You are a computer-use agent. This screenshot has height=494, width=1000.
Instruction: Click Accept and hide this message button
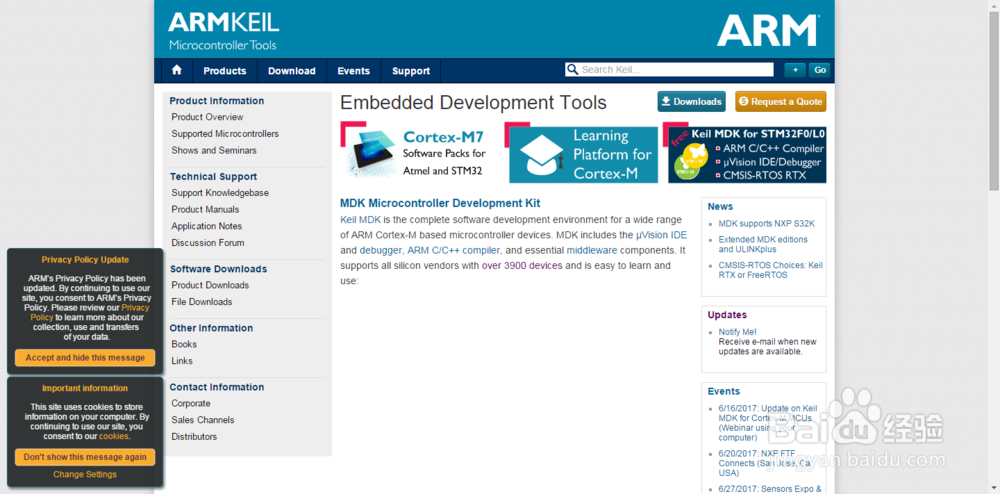tap(85, 358)
